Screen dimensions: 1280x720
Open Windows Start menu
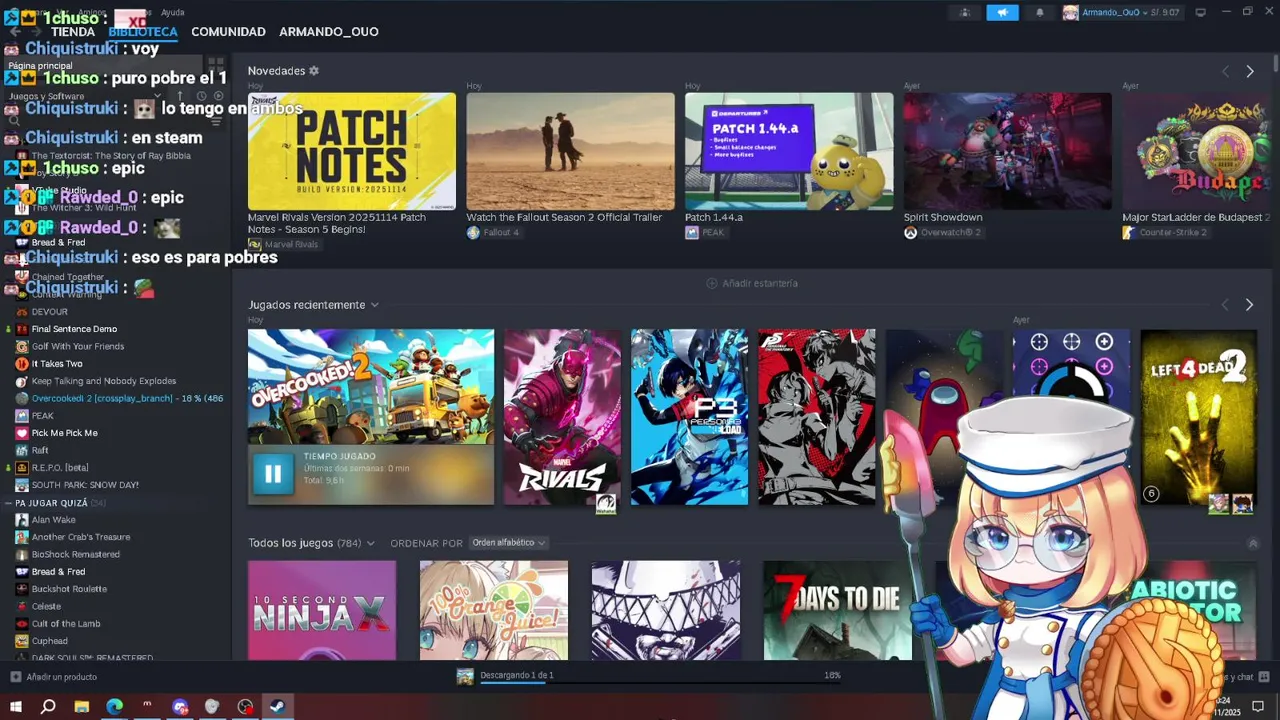coord(15,707)
